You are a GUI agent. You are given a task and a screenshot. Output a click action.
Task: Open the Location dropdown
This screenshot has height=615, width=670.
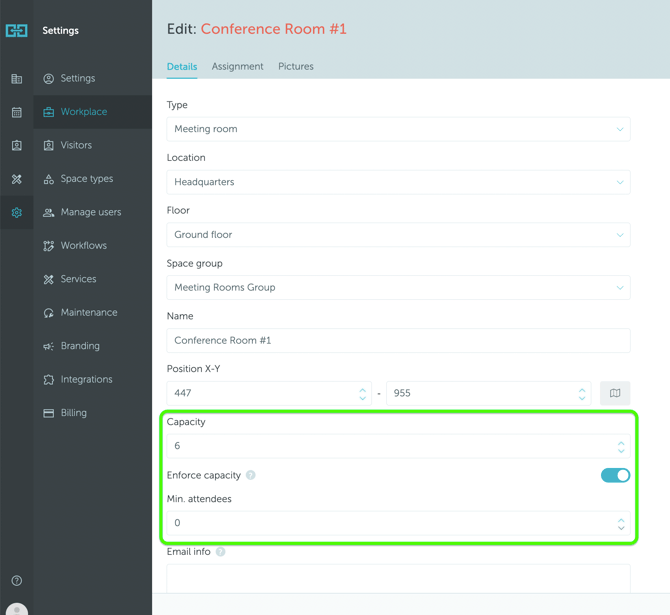pos(398,182)
